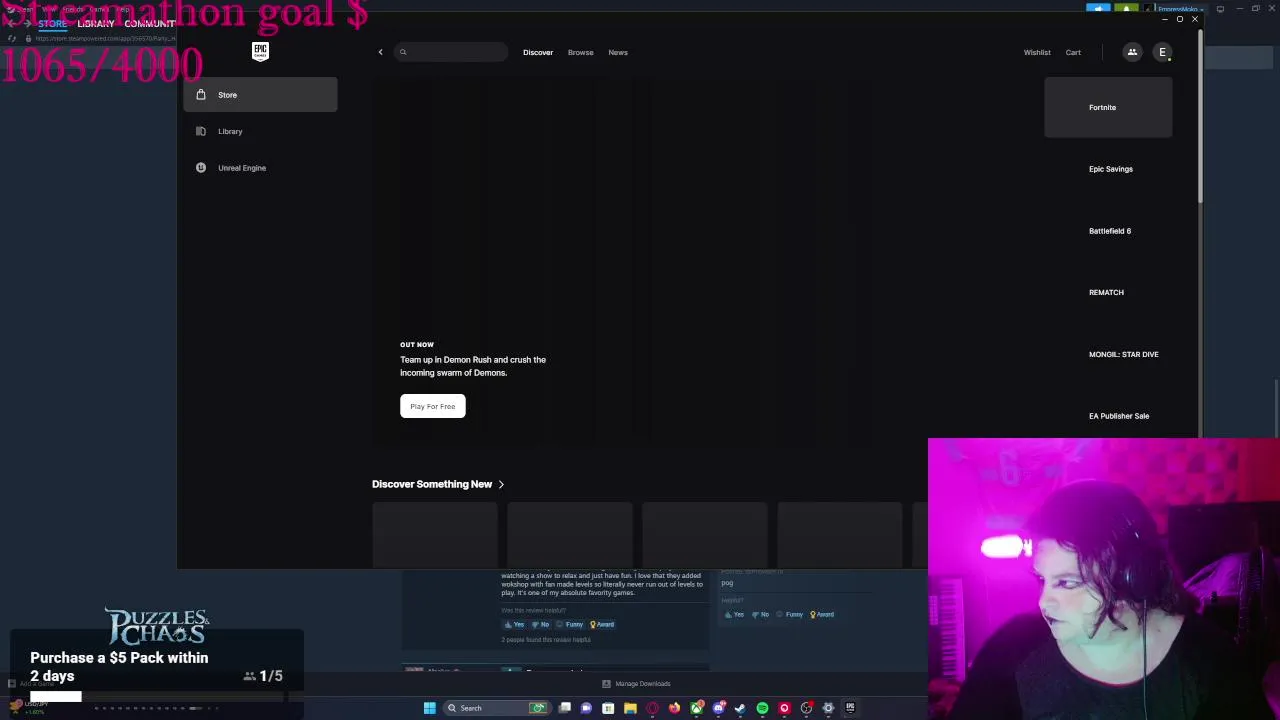
Task: Open the Epic account profile avatar
Action: [1162, 52]
